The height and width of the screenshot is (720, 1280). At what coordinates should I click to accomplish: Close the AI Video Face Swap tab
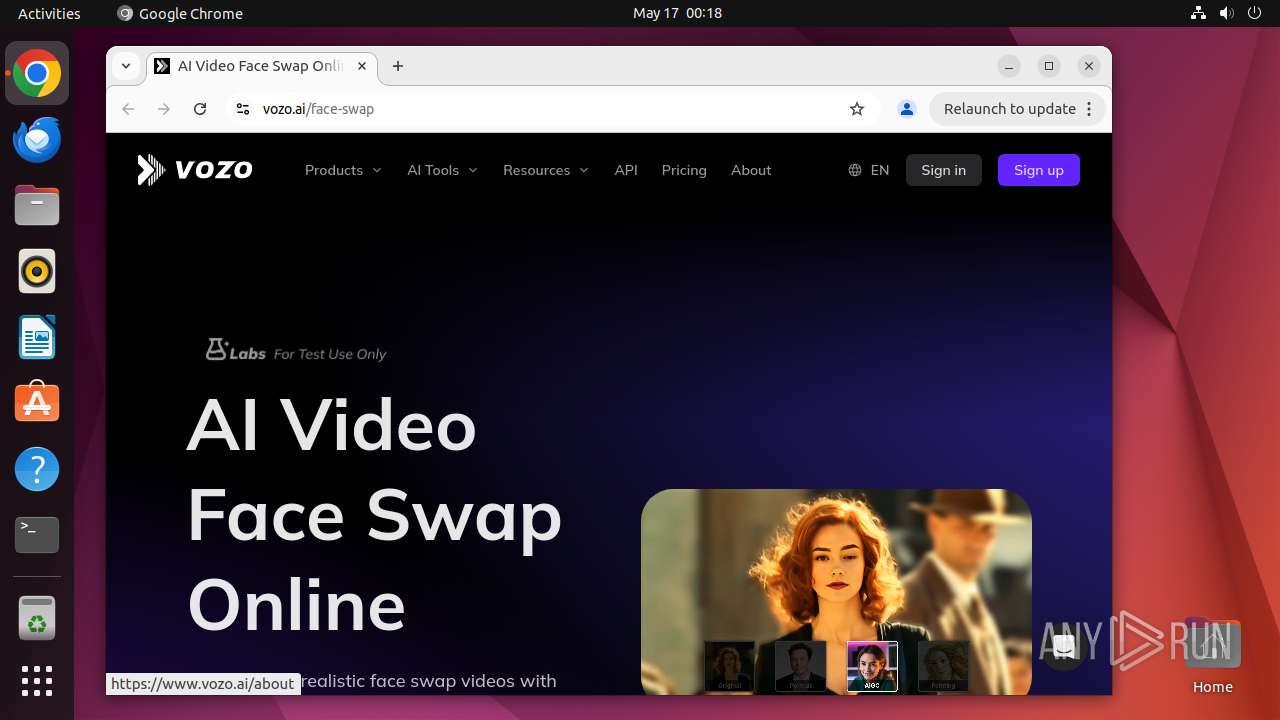point(362,66)
